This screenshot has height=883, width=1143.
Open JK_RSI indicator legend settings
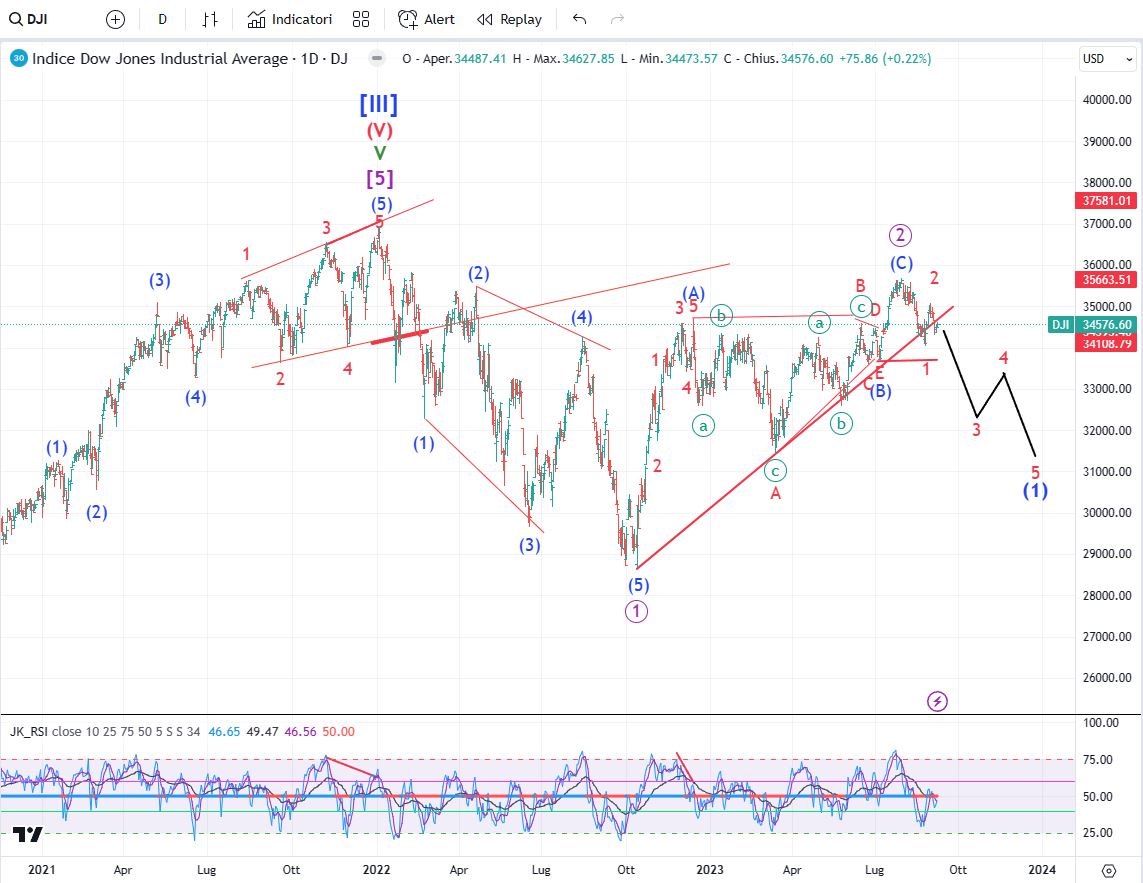click(29, 731)
